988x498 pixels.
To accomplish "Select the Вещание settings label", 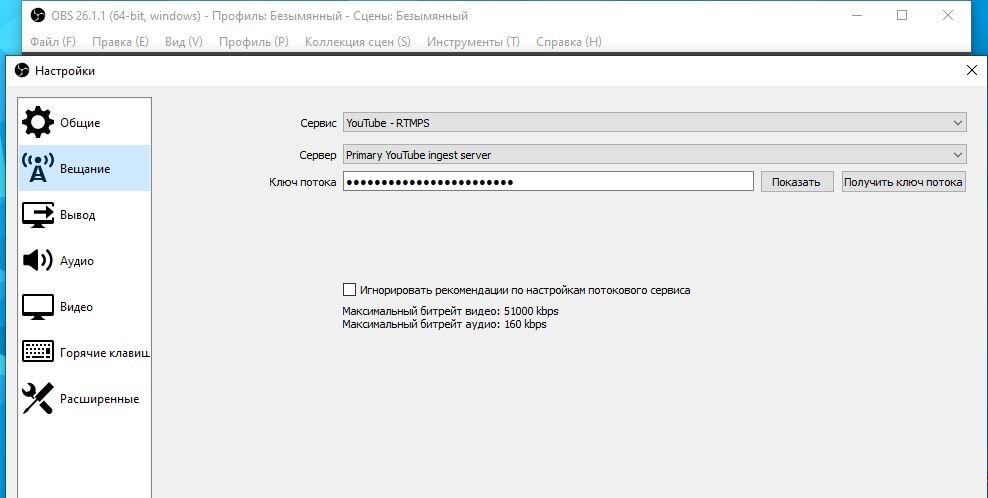I will pyautogui.click(x=85, y=169).
